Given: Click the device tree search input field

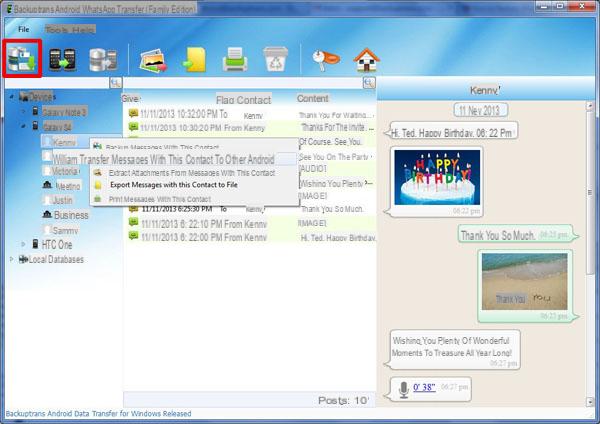Looking at the screenshot, I should click(x=57, y=82).
